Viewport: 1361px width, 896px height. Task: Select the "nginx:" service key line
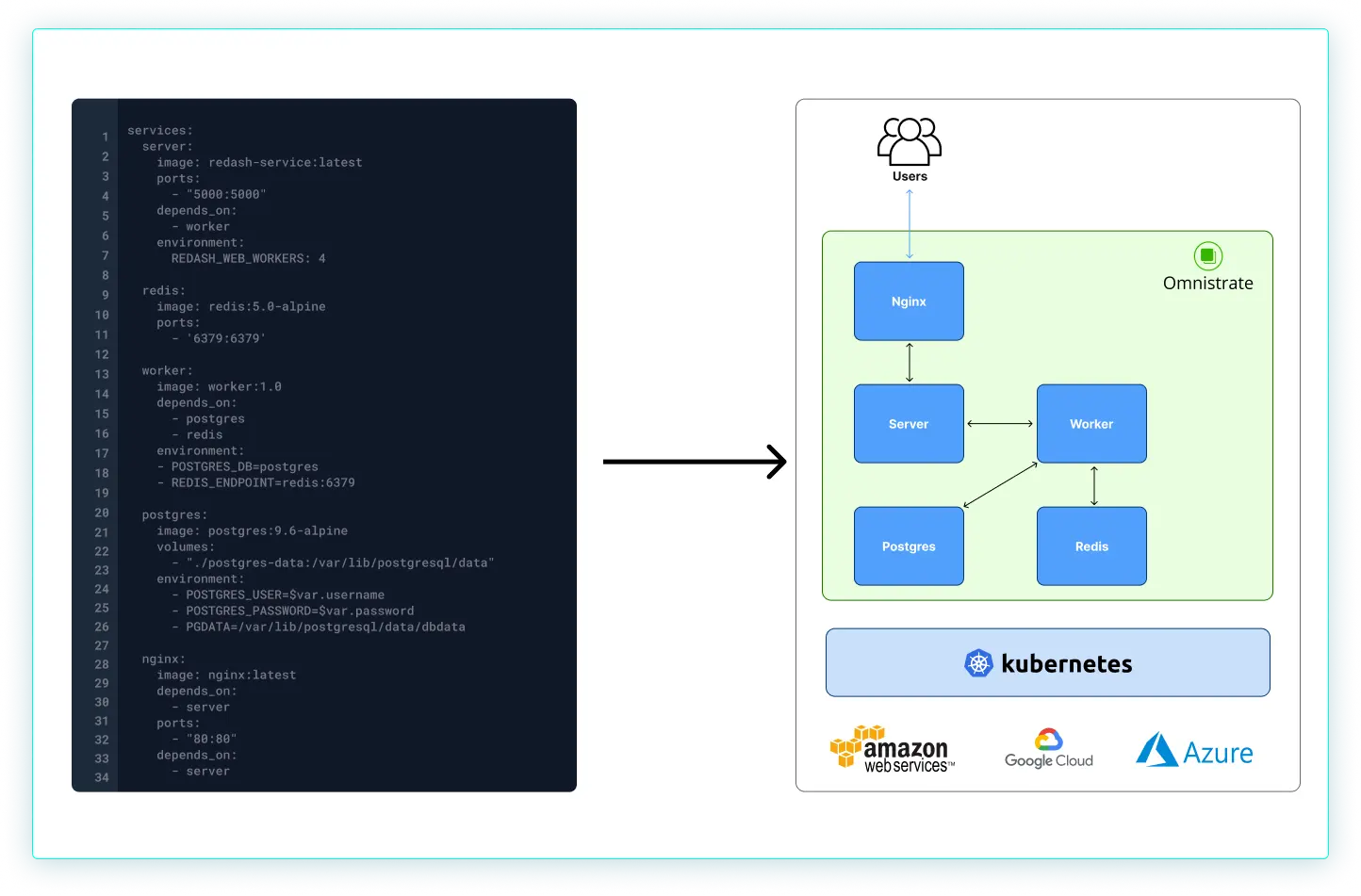tap(164, 660)
